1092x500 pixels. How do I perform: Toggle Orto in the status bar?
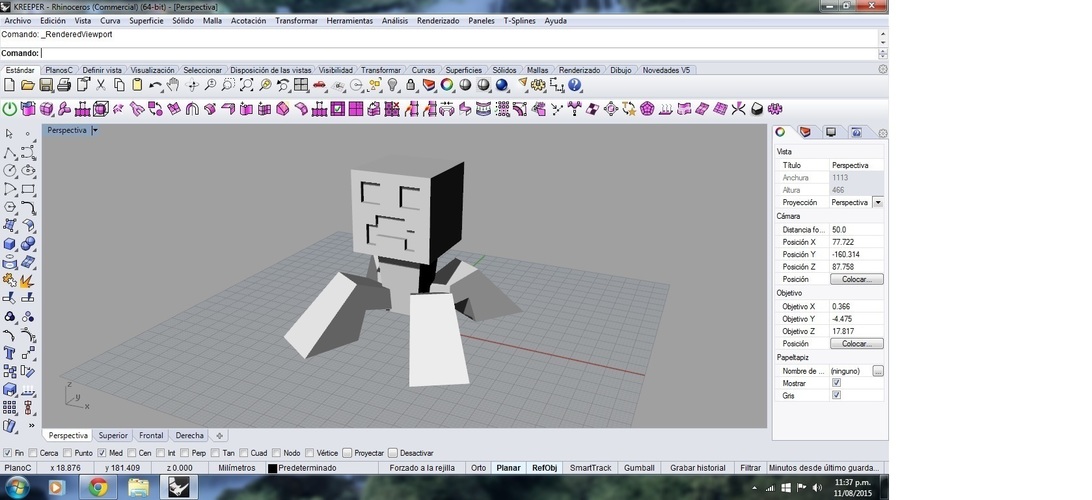point(478,468)
